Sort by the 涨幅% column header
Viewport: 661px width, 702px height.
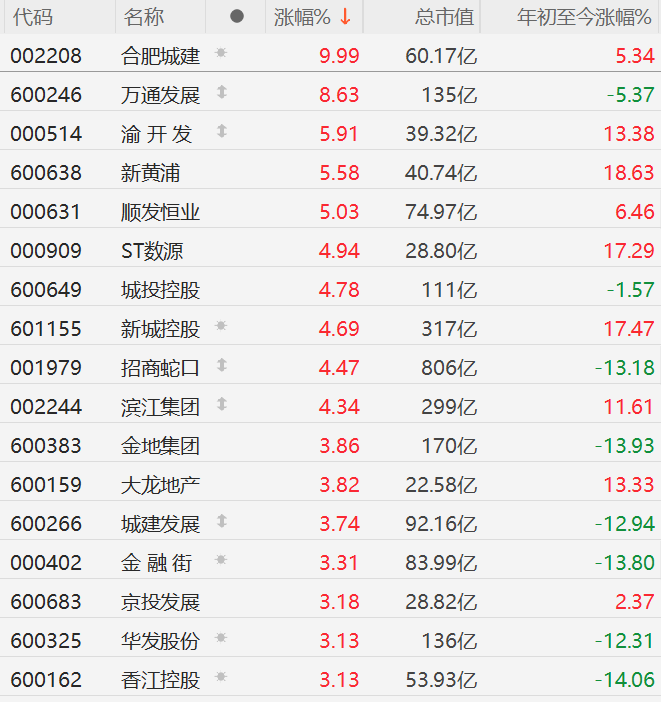coord(302,17)
